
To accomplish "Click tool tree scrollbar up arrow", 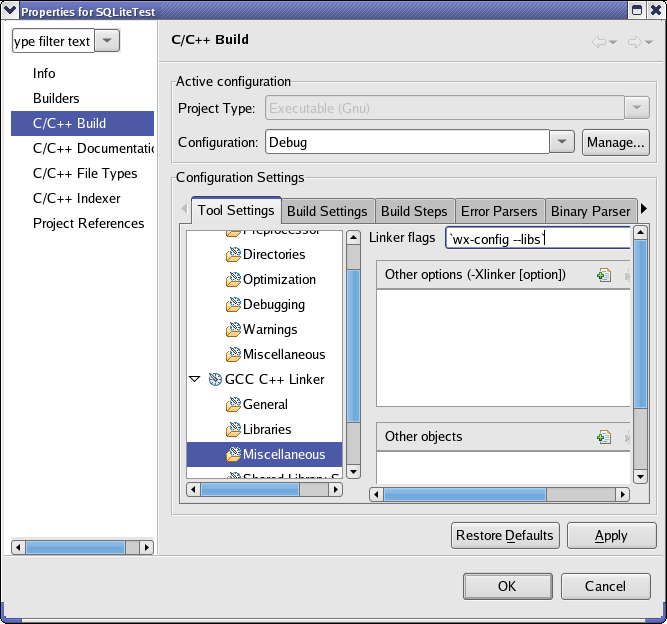I will point(353,237).
